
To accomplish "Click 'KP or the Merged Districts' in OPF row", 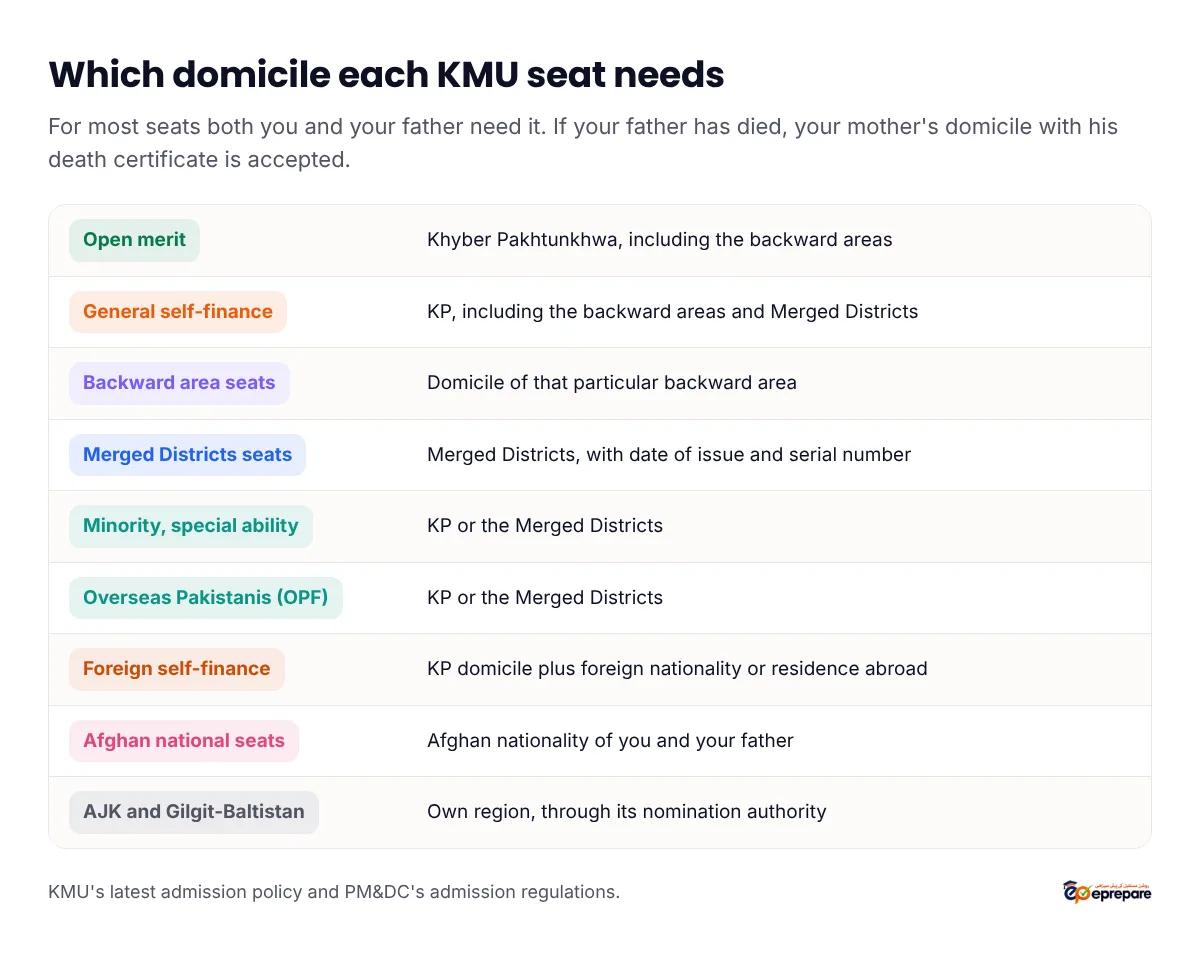I will tap(545, 598).
